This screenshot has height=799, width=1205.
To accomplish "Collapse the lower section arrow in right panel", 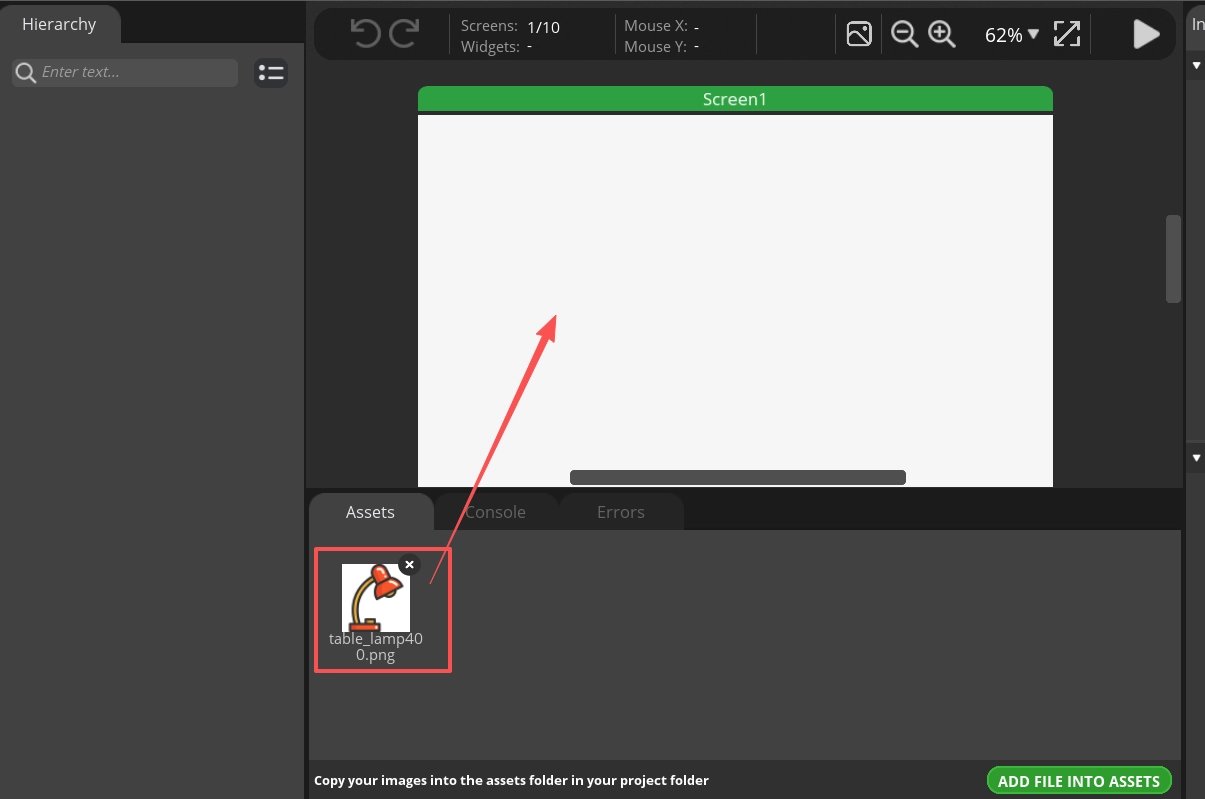I will pyautogui.click(x=1195, y=458).
